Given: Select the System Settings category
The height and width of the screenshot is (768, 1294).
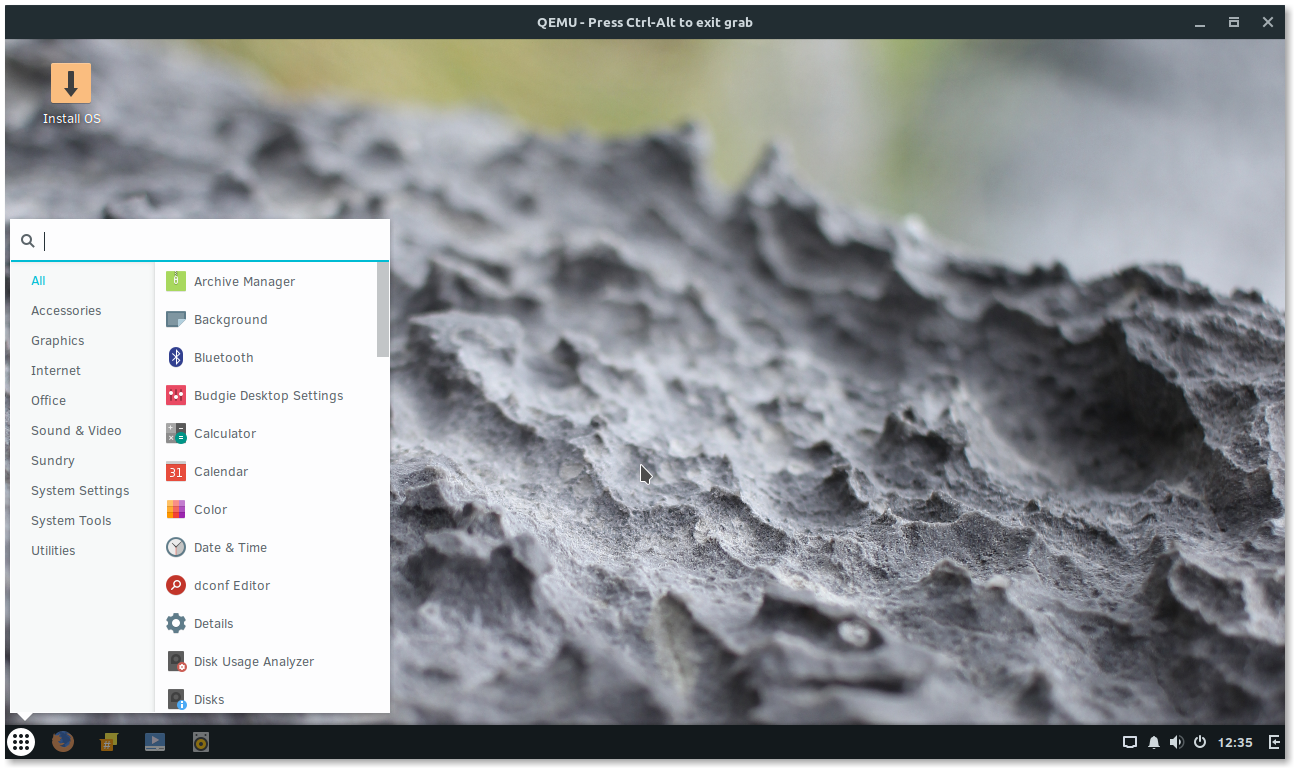Looking at the screenshot, I should tap(82, 491).
